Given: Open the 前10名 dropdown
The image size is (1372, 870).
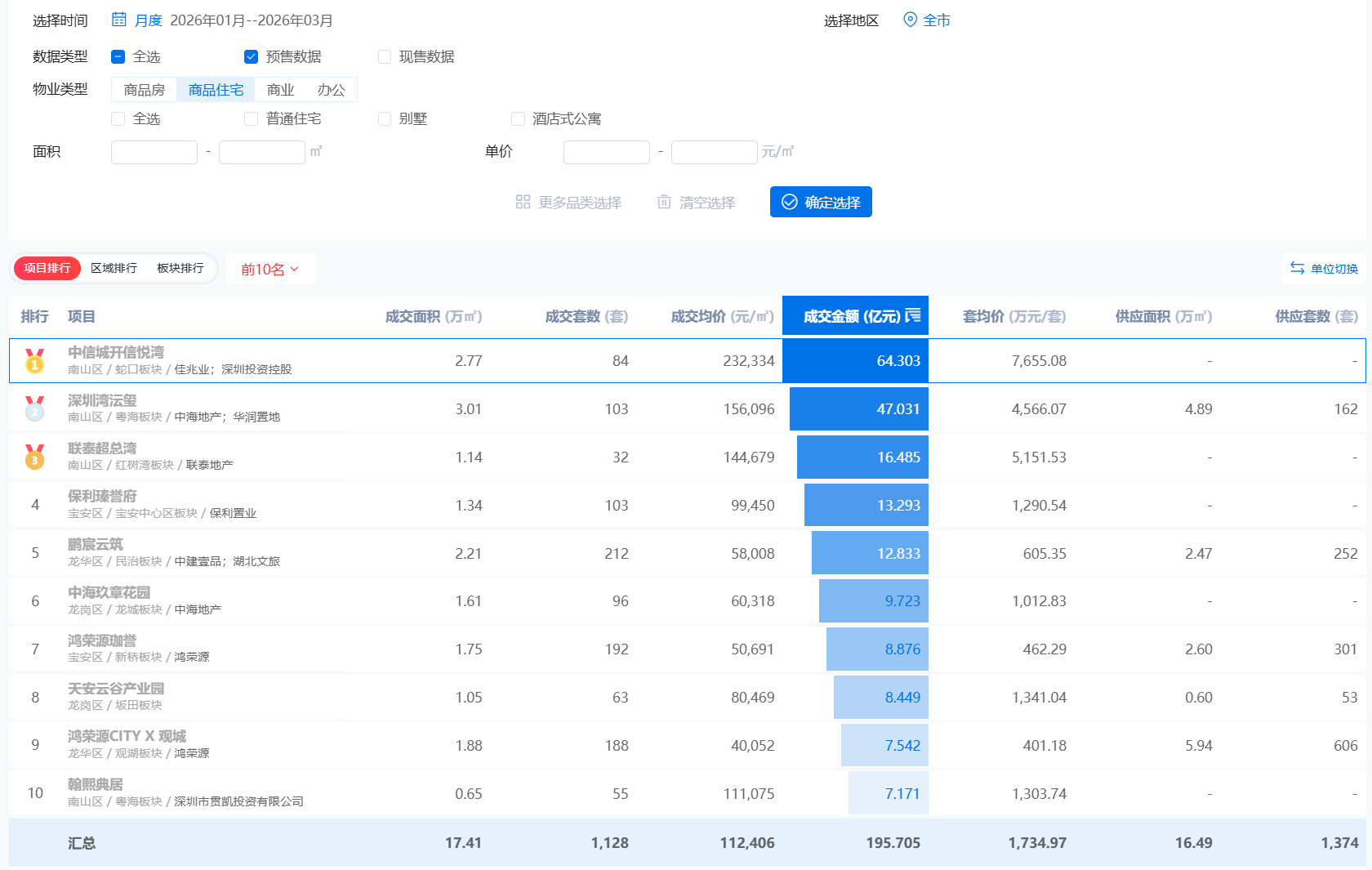Looking at the screenshot, I should (x=271, y=268).
